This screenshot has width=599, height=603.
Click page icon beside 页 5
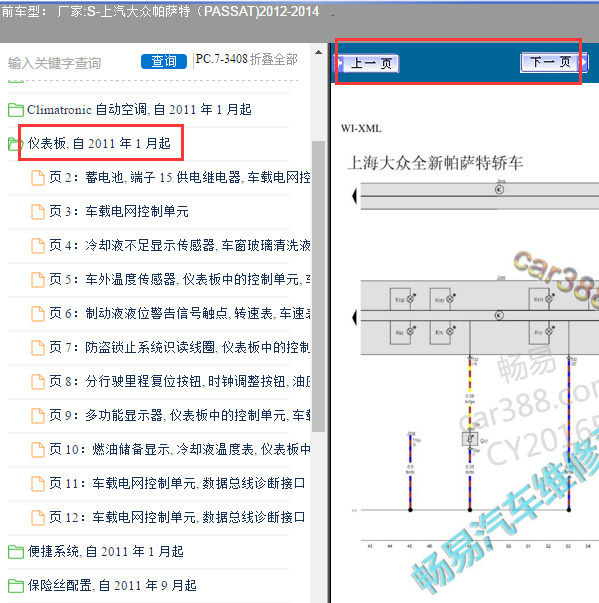pos(38,280)
